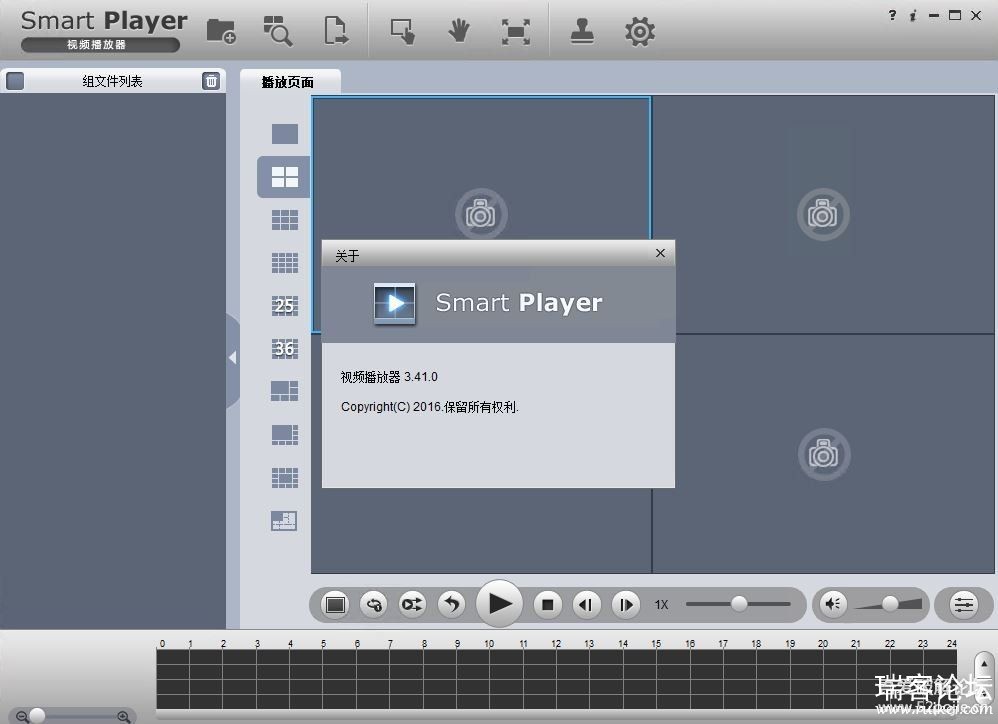Select the custom layout icon at bottom
The height and width of the screenshot is (724, 998).
(284, 520)
